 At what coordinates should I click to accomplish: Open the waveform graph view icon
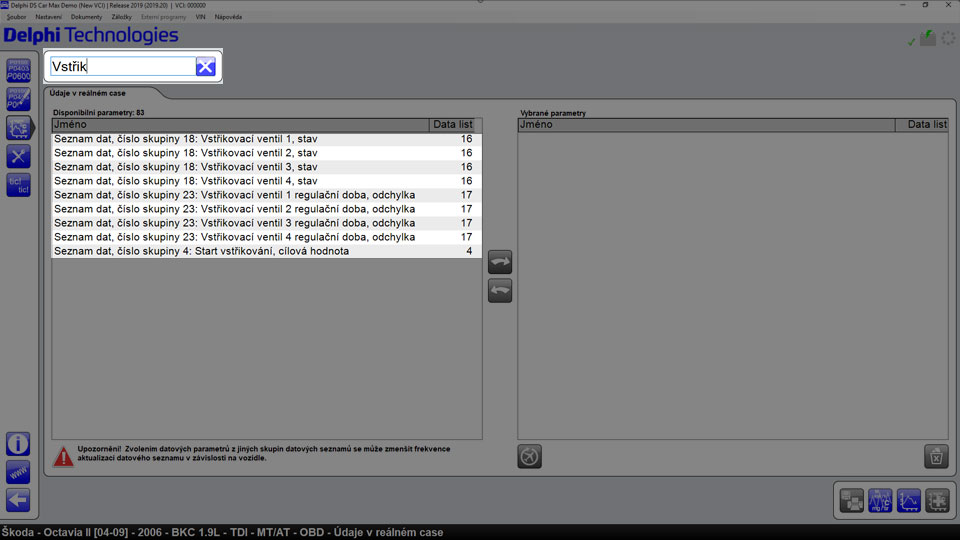pyautogui.click(x=880, y=500)
